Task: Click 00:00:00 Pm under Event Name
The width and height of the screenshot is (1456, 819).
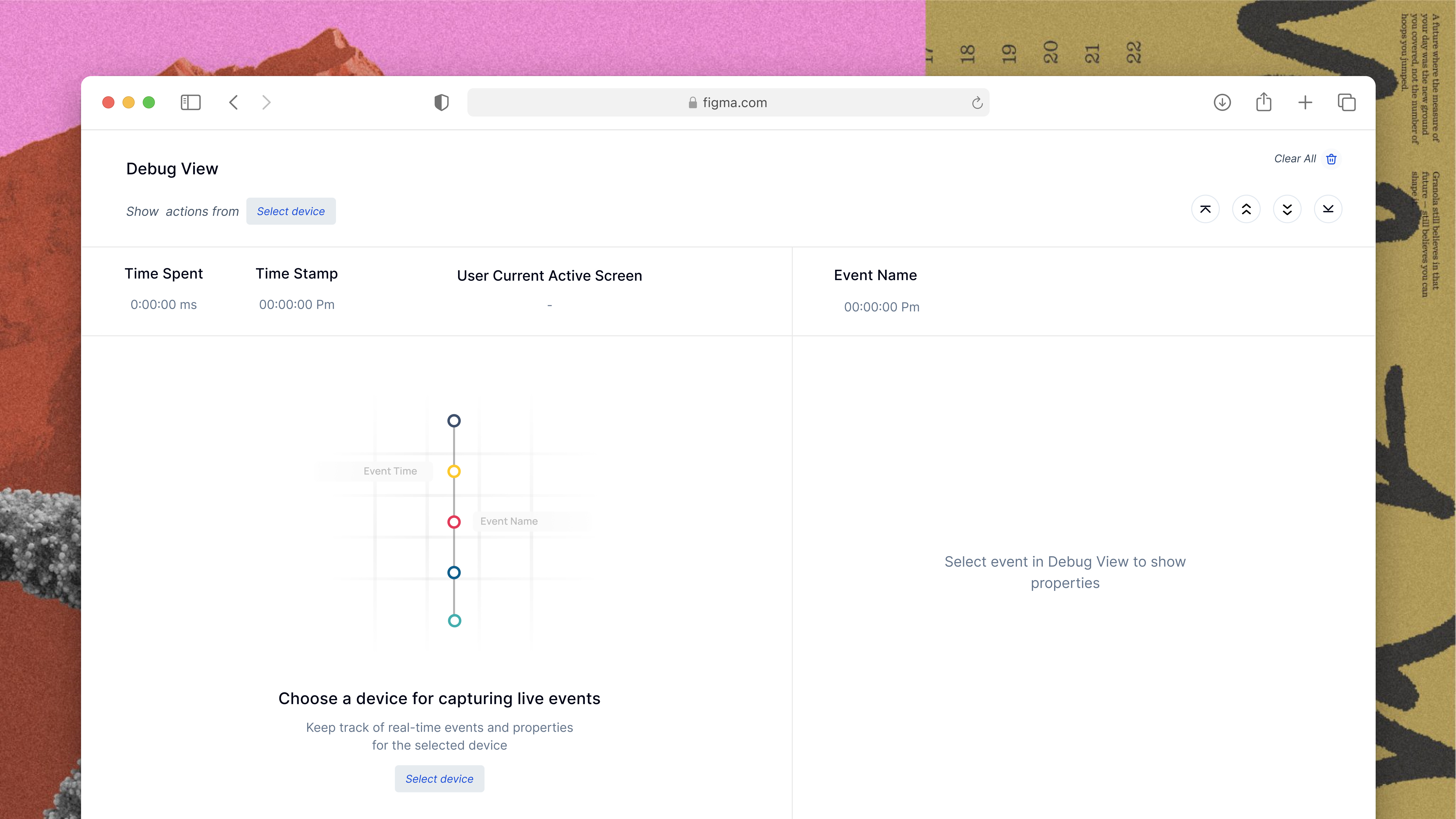Action: tap(882, 307)
